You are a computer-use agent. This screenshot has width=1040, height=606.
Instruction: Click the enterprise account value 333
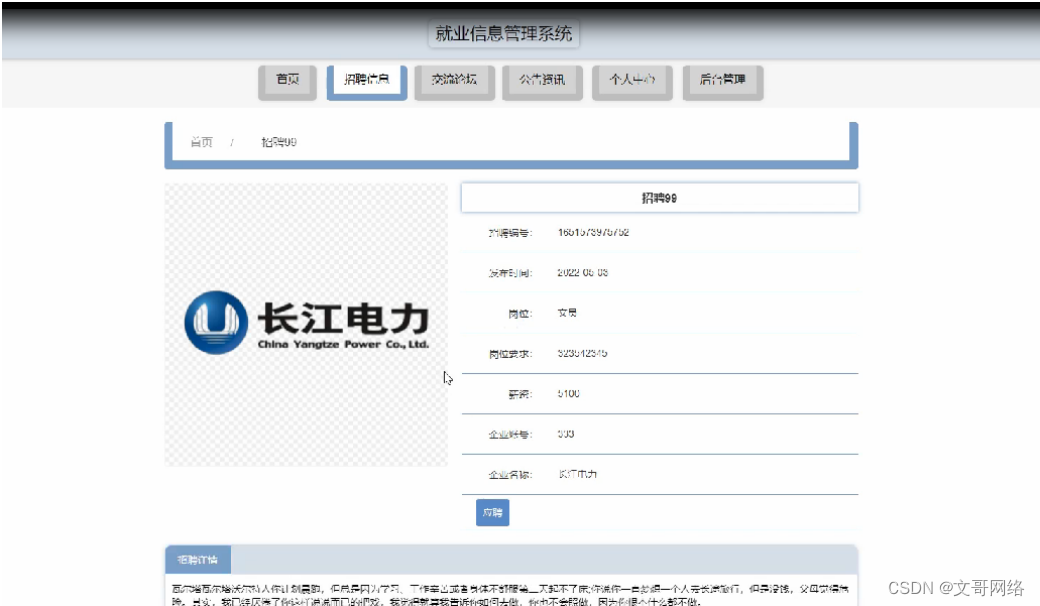point(565,434)
